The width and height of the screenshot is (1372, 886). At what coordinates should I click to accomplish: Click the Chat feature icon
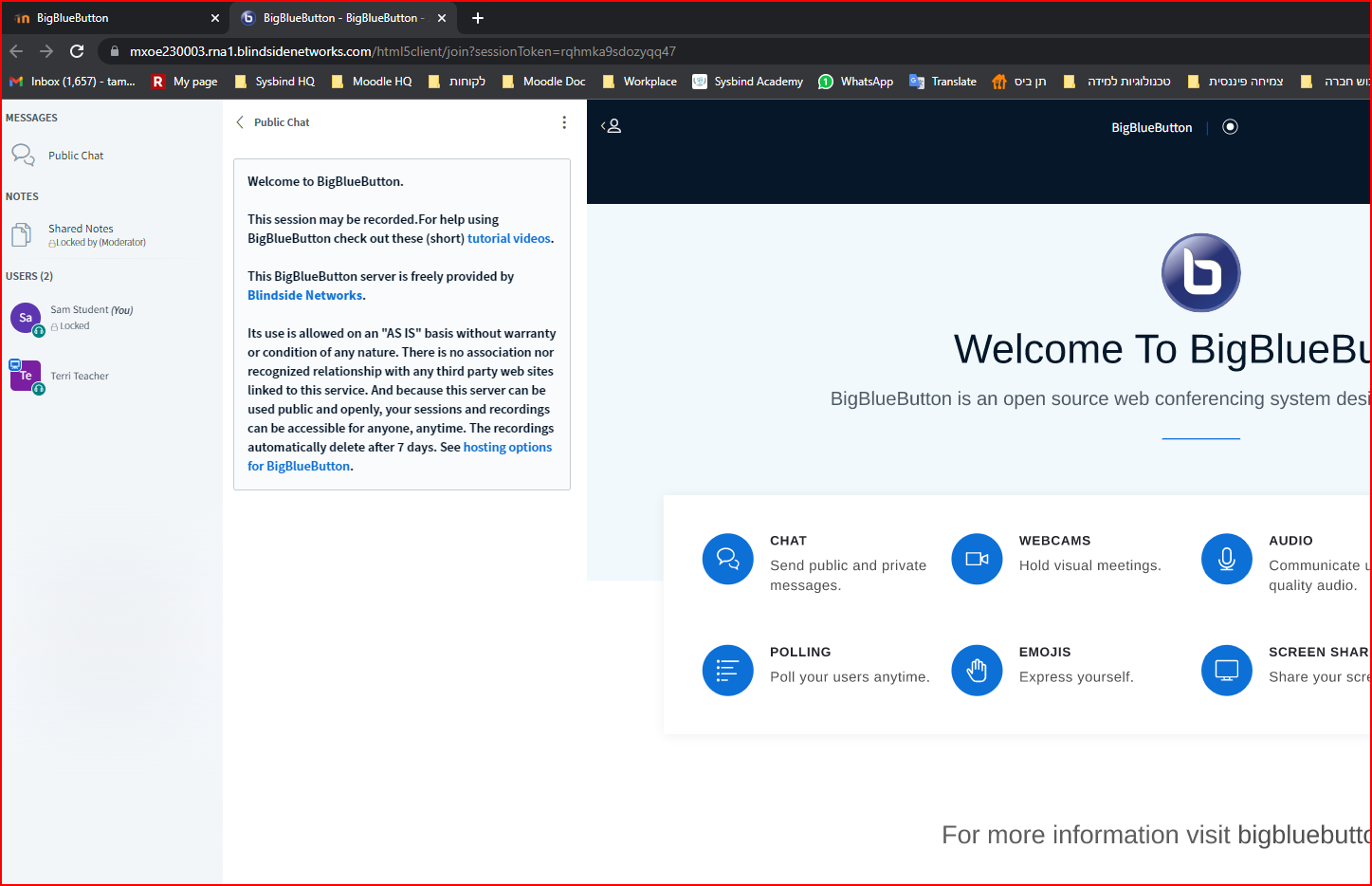tap(727, 559)
